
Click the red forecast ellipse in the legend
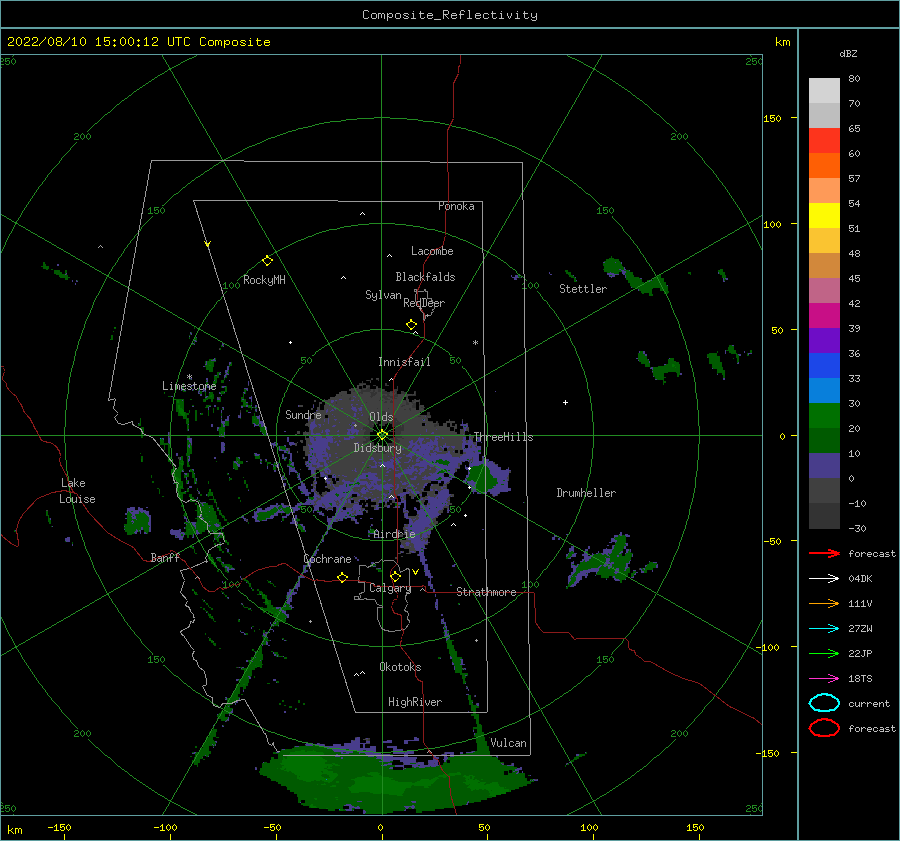(x=824, y=728)
